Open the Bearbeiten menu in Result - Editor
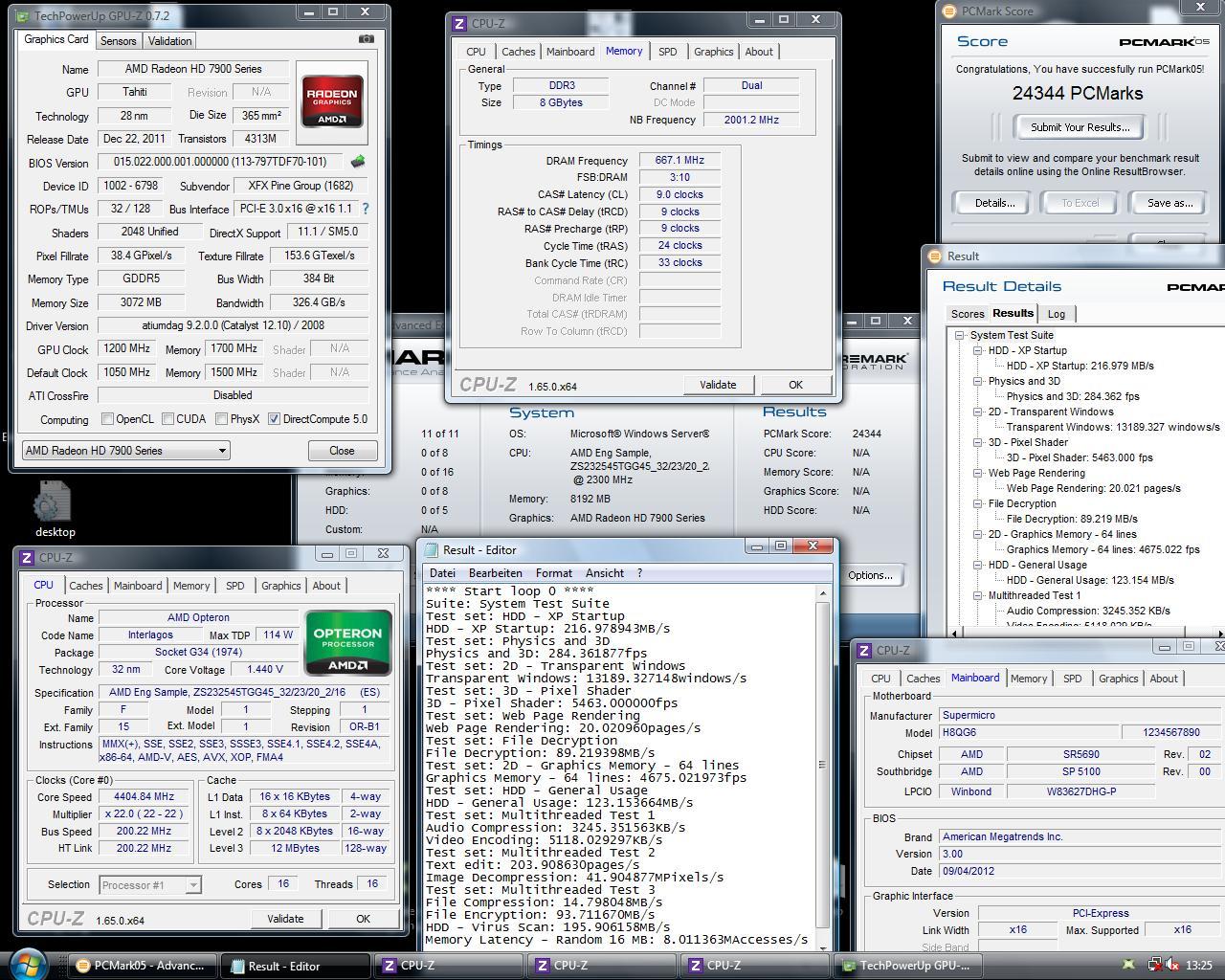 495,573
